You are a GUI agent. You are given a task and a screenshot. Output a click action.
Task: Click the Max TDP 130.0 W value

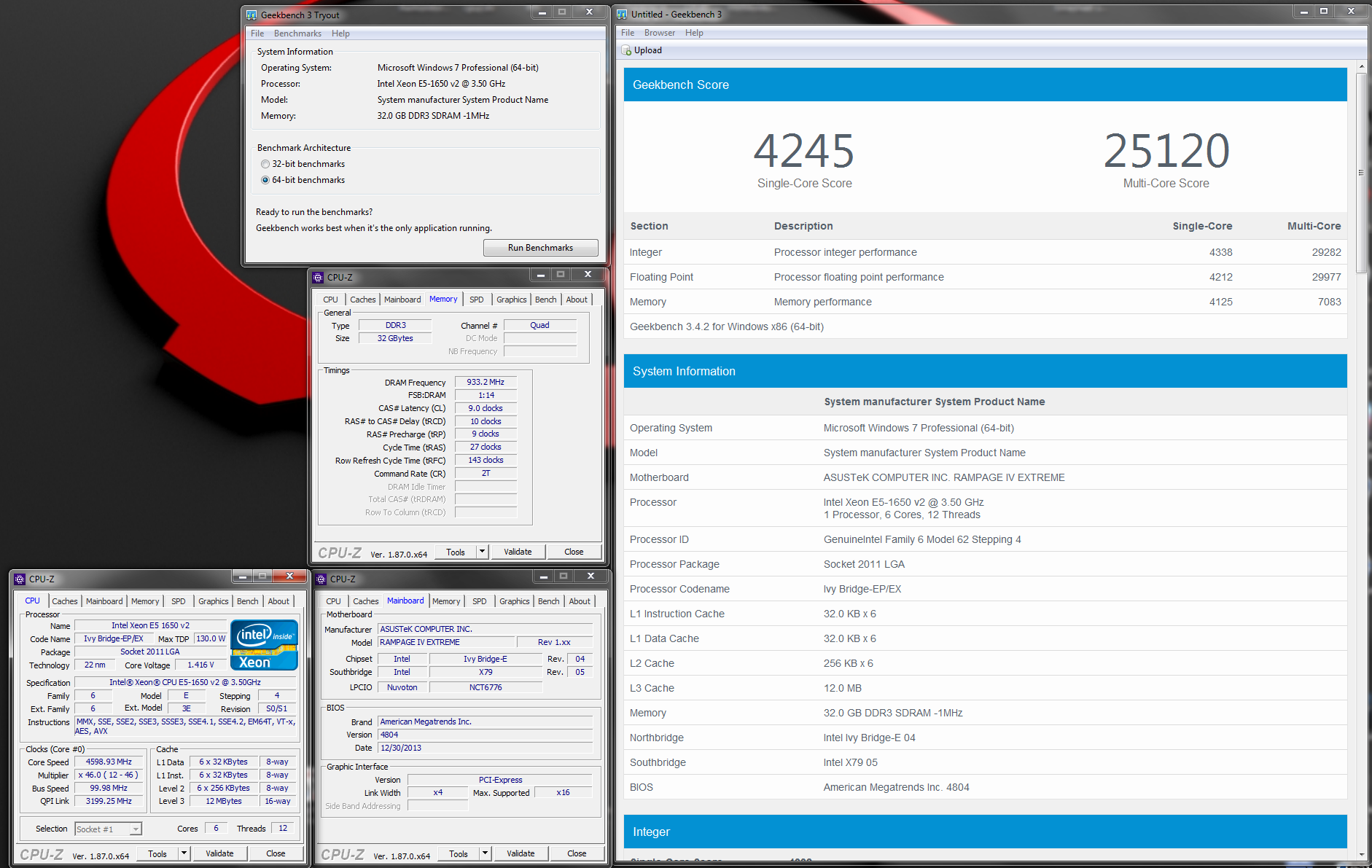[x=211, y=638]
